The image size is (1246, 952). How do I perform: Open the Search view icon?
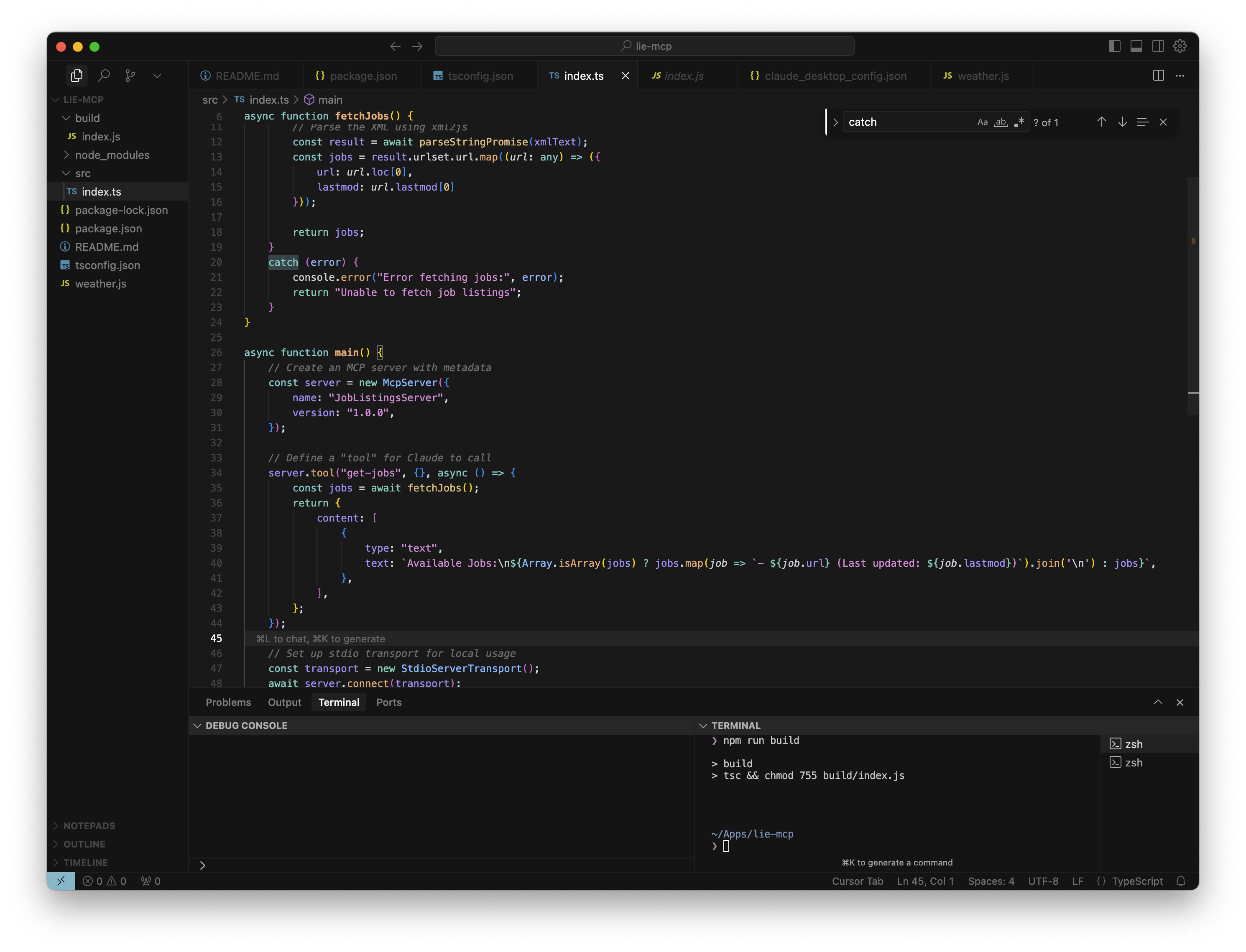[104, 75]
